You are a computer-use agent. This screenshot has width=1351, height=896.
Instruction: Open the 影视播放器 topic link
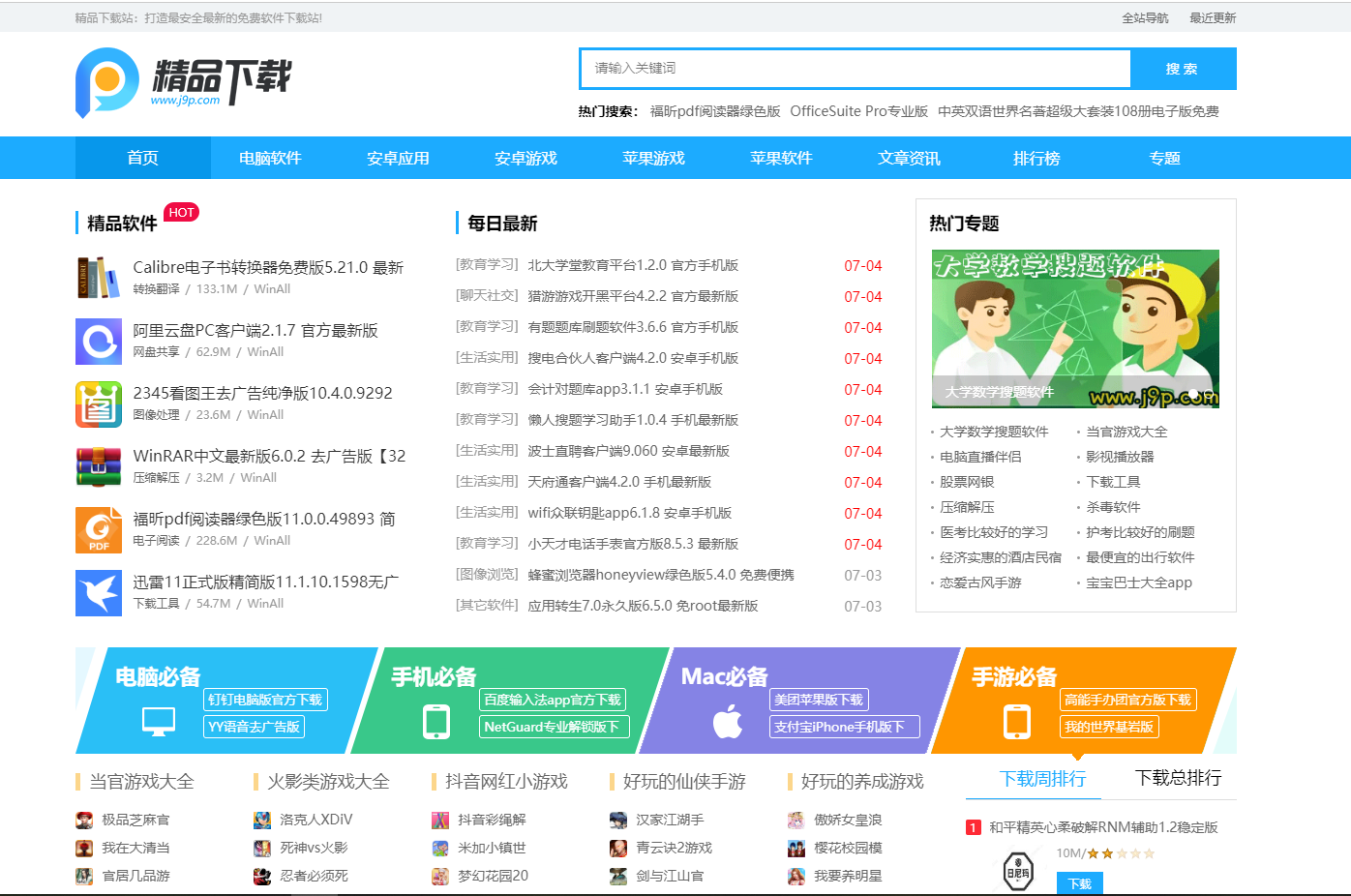tap(1120, 457)
